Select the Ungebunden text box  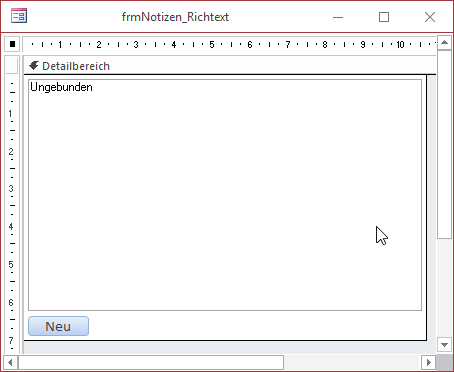[x=225, y=195]
